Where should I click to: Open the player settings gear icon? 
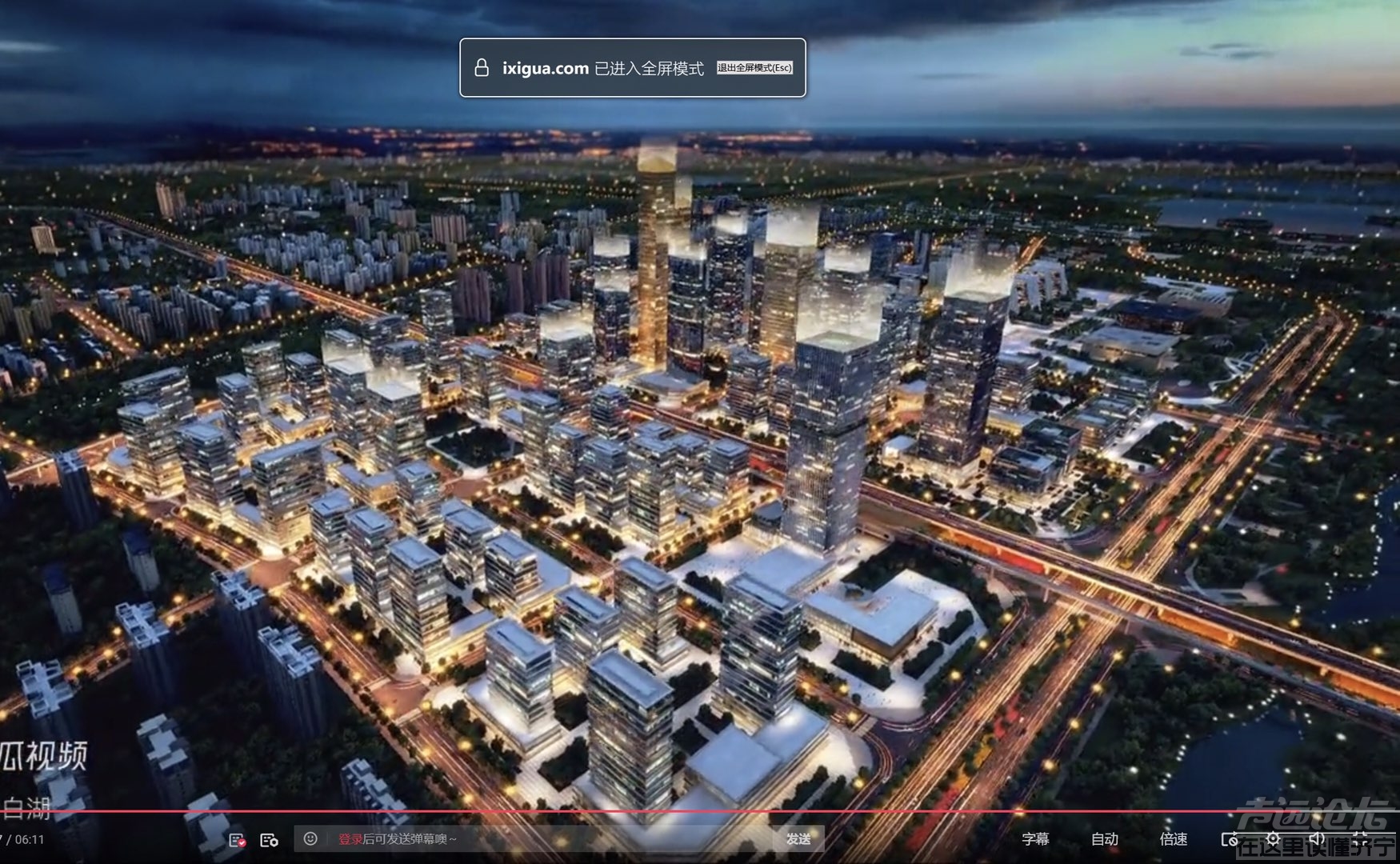[1273, 839]
